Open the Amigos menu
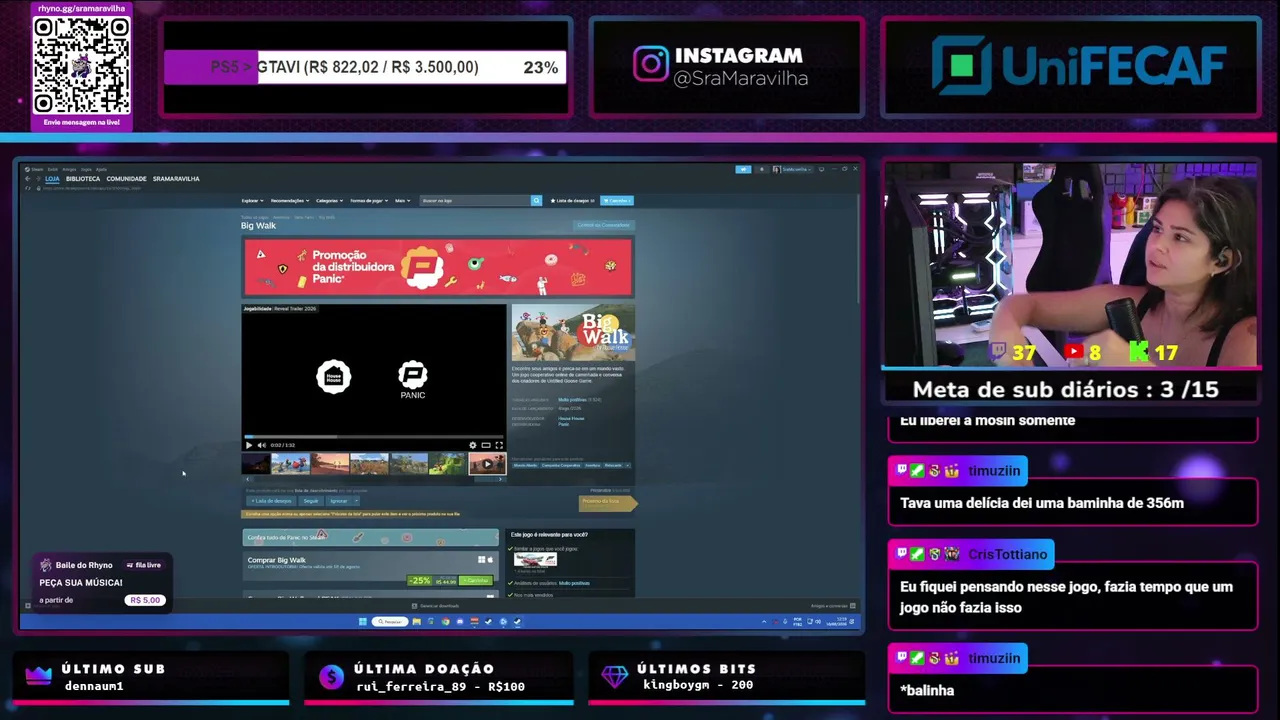The height and width of the screenshot is (720, 1280). coord(70,169)
